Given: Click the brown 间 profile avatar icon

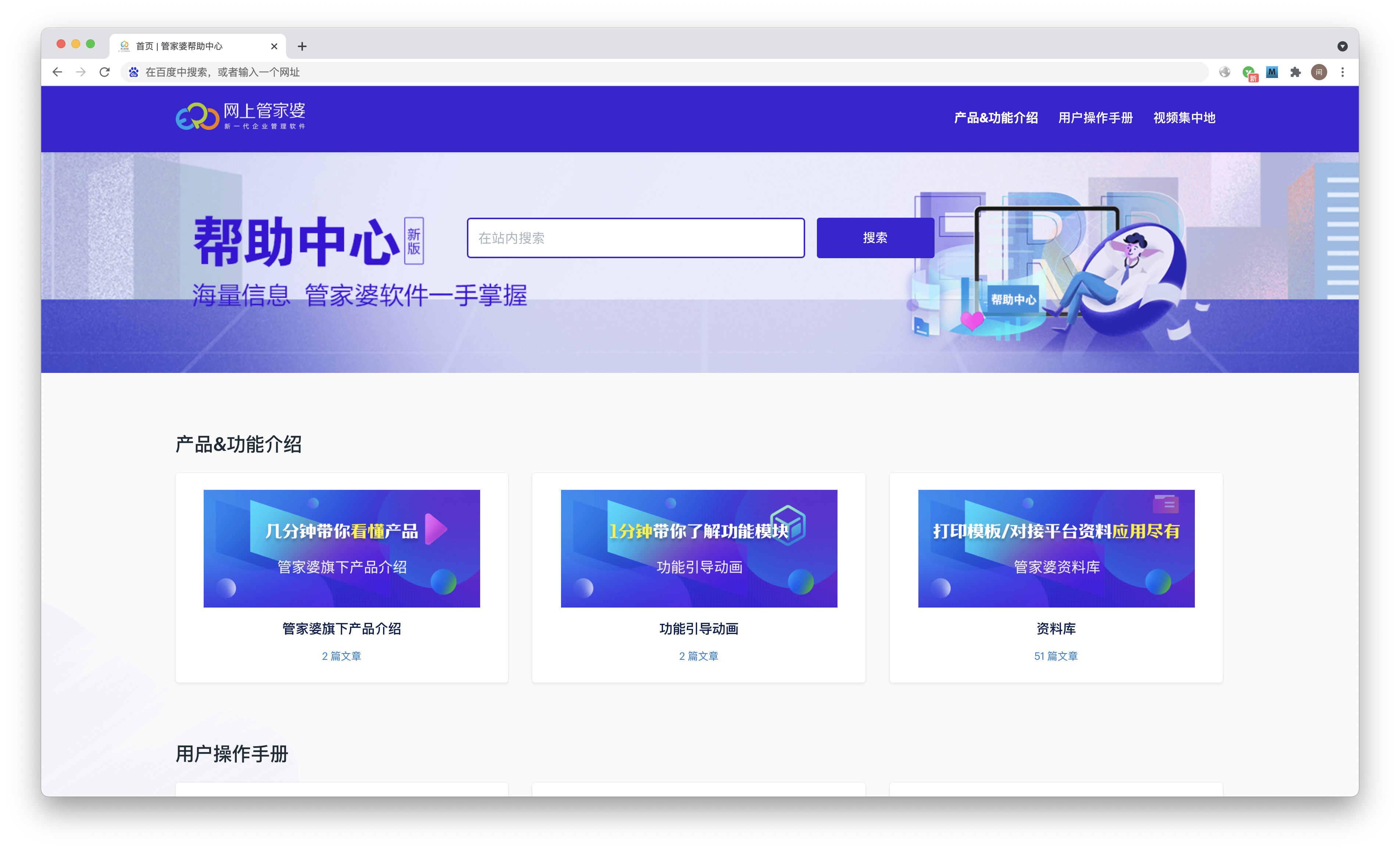Looking at the screenshot, I should point(1319,72).
